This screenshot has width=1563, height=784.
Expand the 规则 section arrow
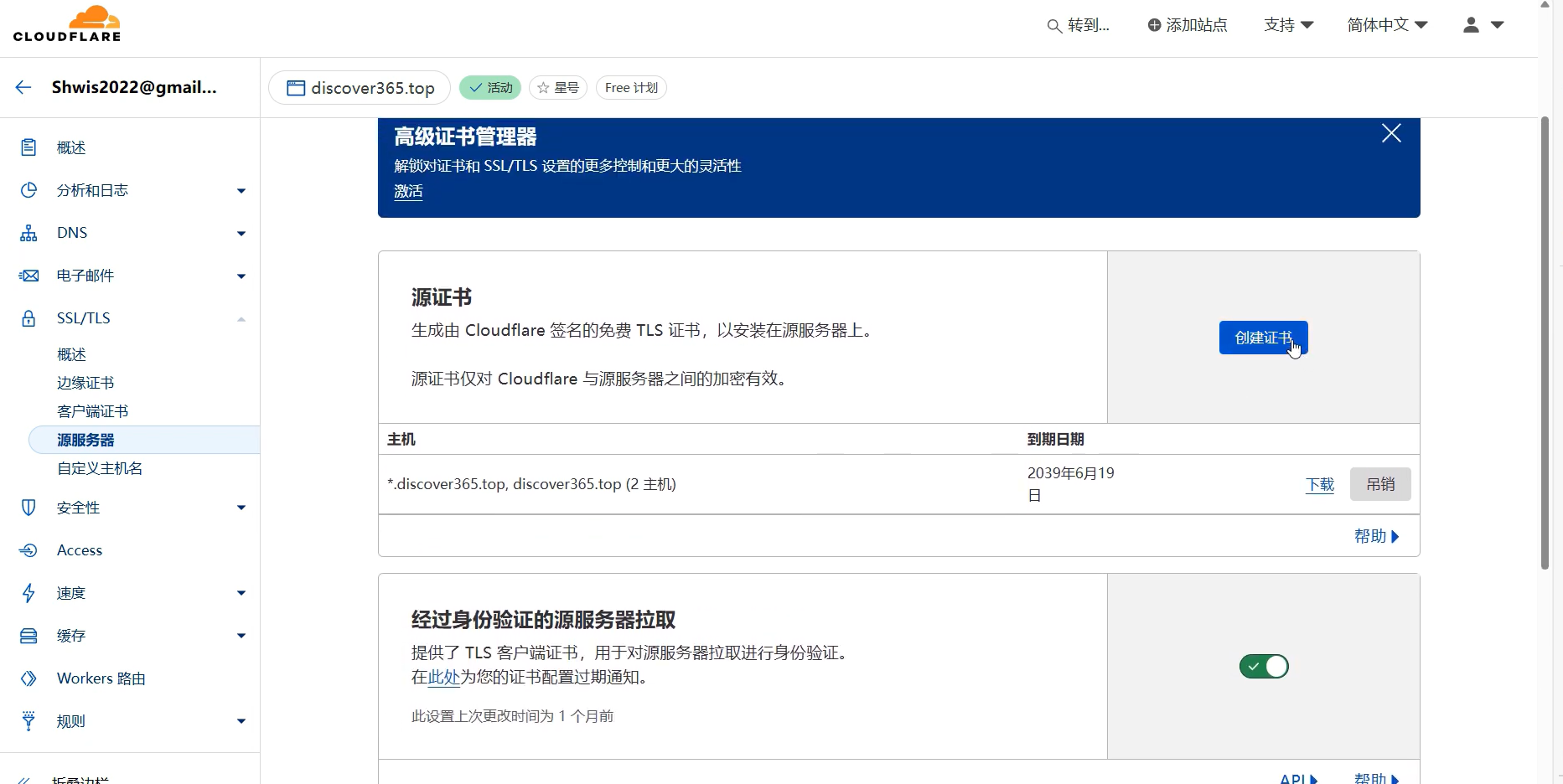(241, 721)
